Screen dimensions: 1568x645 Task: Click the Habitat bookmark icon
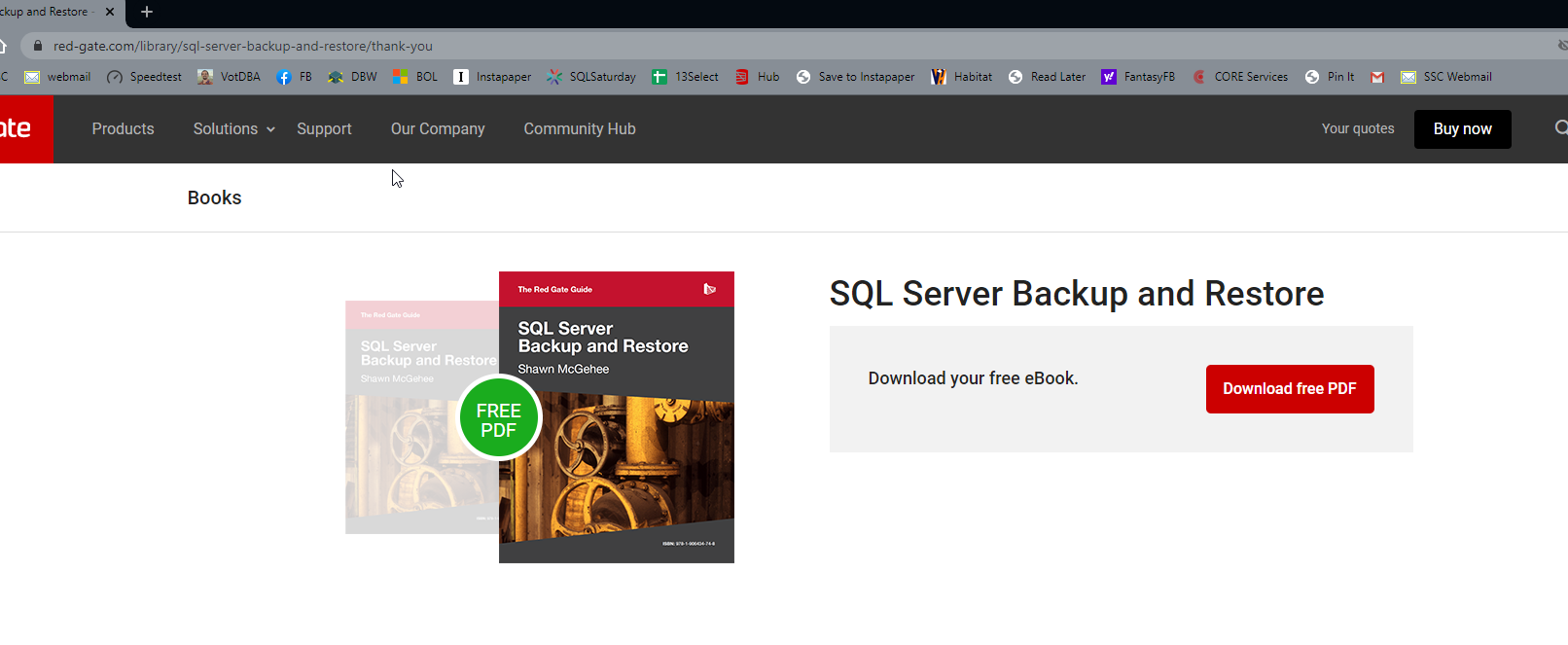(x=939, y=77)
